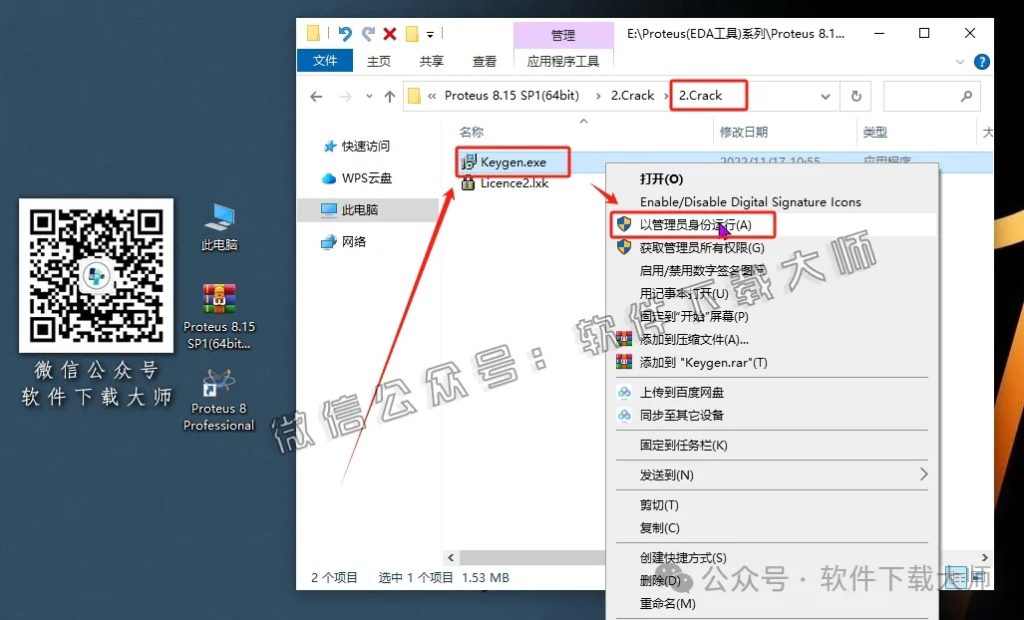The image size is (1024, 620).
Task: Click the back navigation arrow
Action: click(x=315, y=95)
